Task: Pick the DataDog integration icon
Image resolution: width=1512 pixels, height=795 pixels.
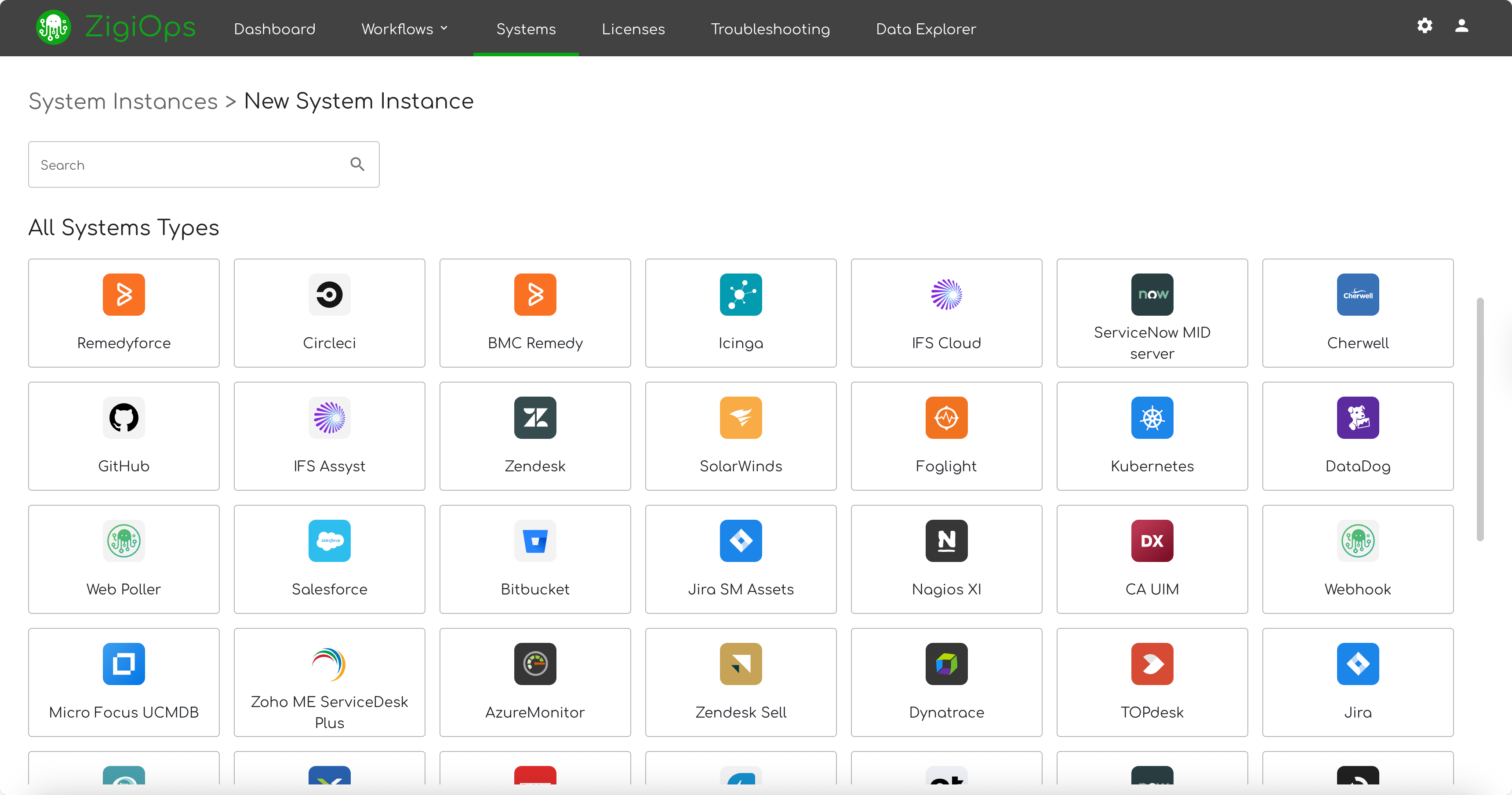Action: point(1357,417)
